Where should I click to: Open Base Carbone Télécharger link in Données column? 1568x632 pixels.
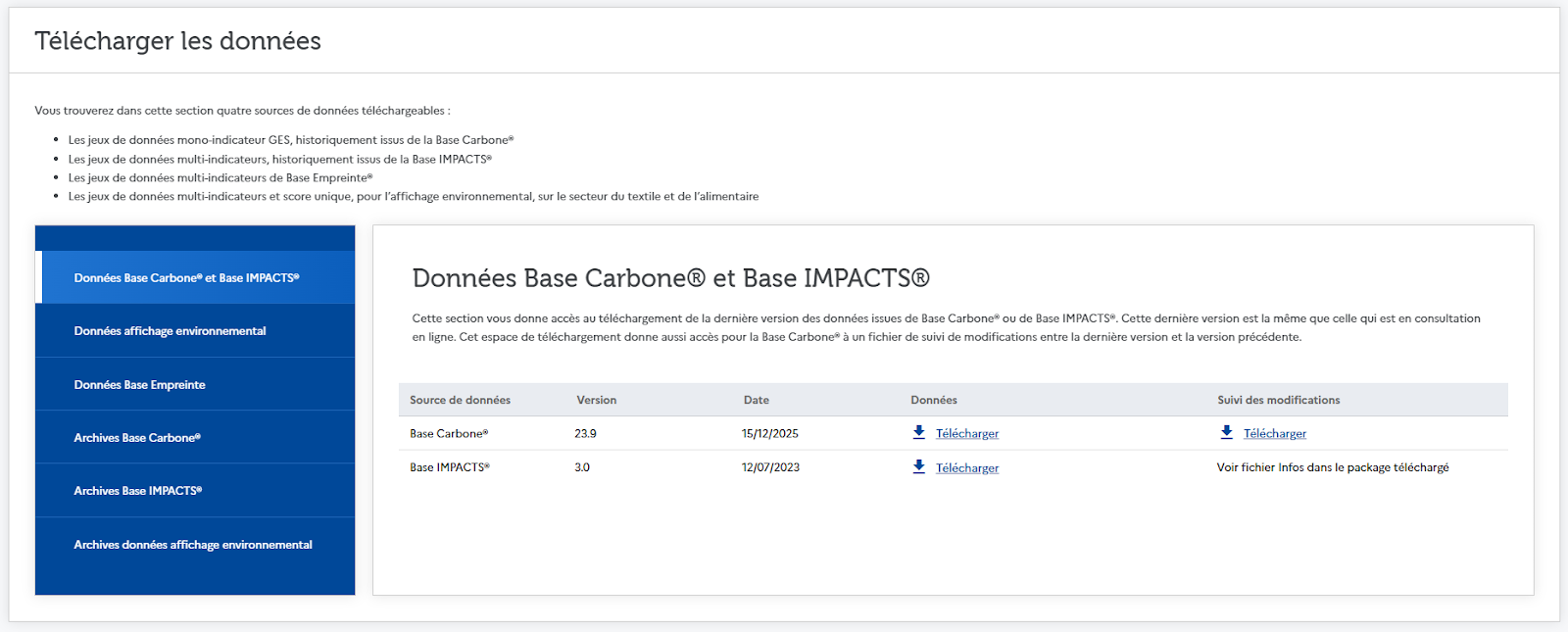(967, 433)
